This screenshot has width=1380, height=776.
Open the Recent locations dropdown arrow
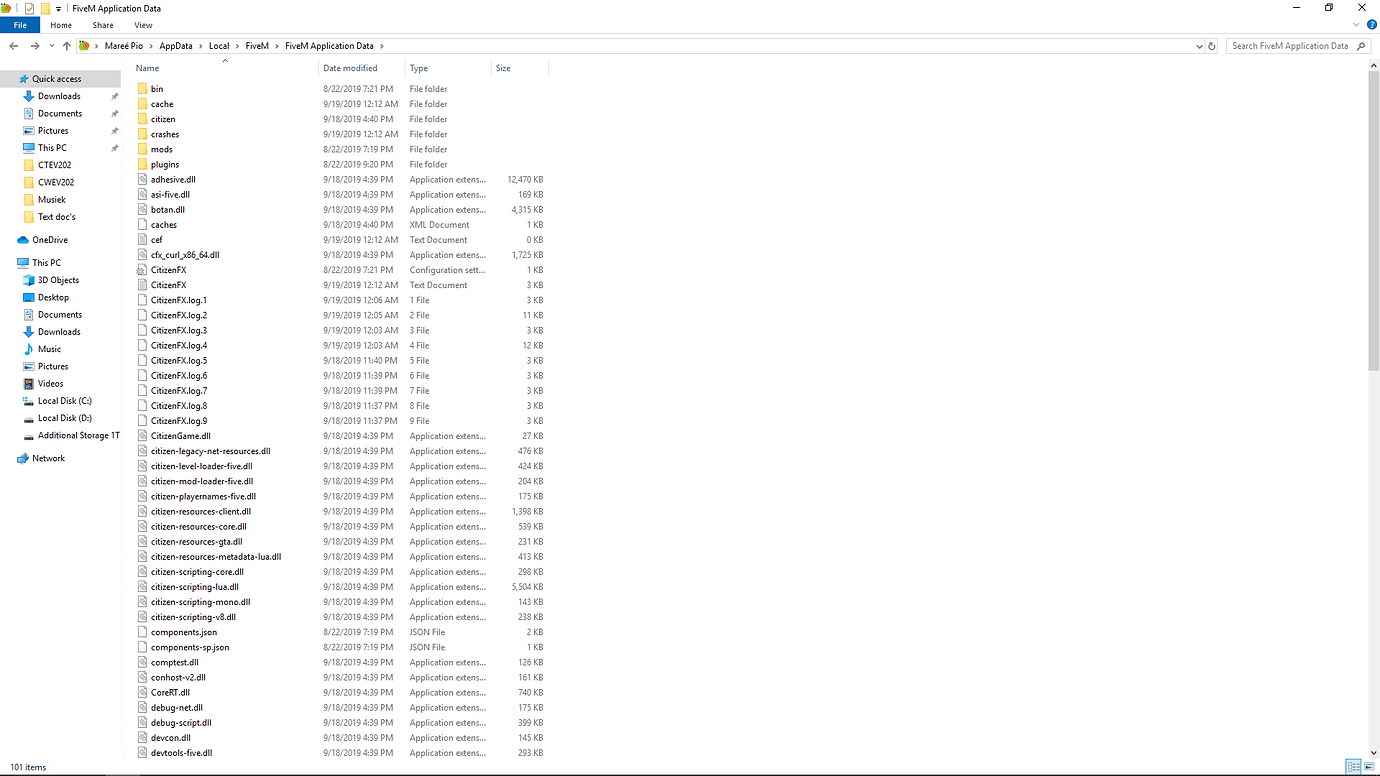click(51, 46)
